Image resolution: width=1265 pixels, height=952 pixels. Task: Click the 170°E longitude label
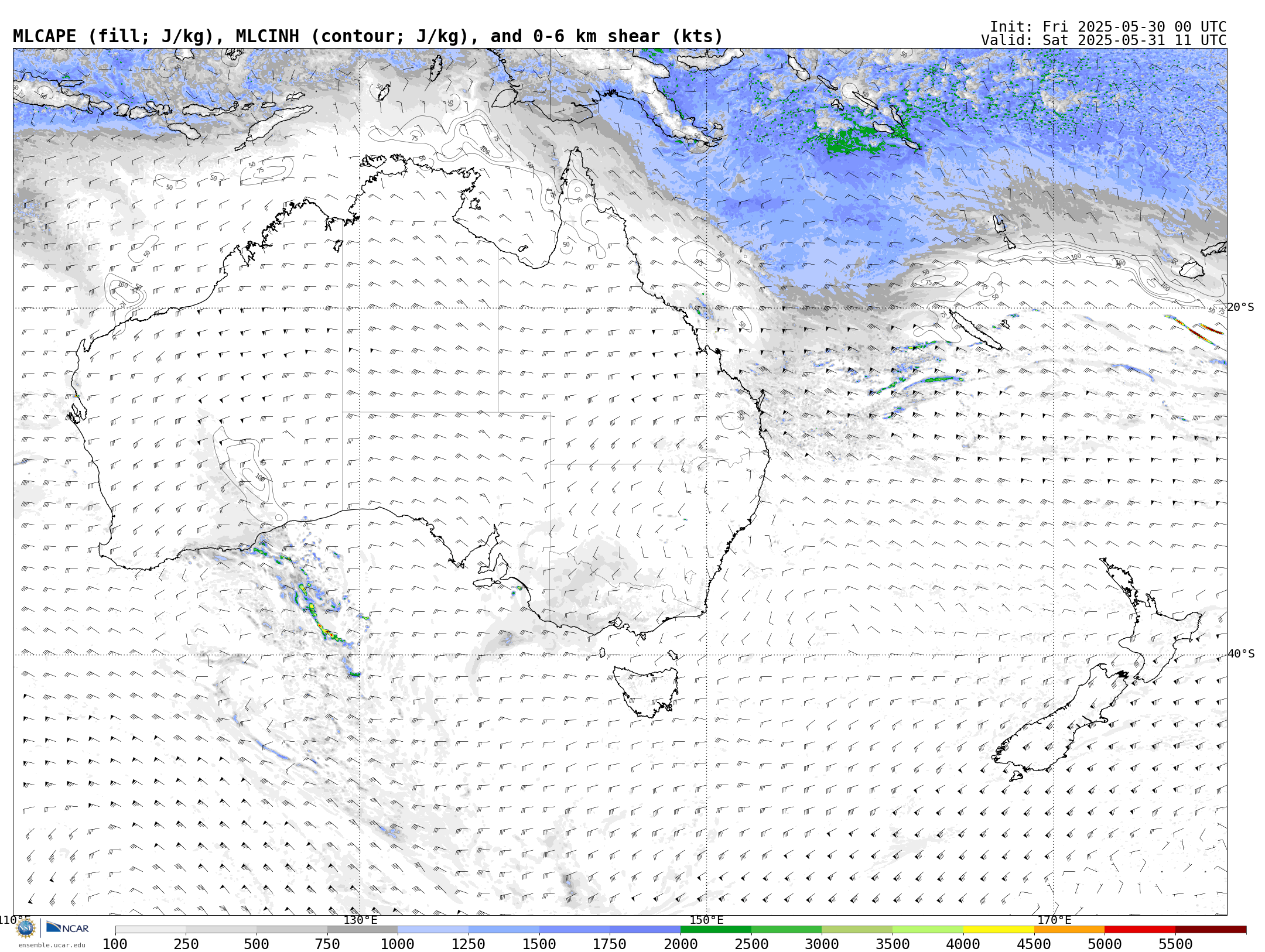tap(1054, 920)
